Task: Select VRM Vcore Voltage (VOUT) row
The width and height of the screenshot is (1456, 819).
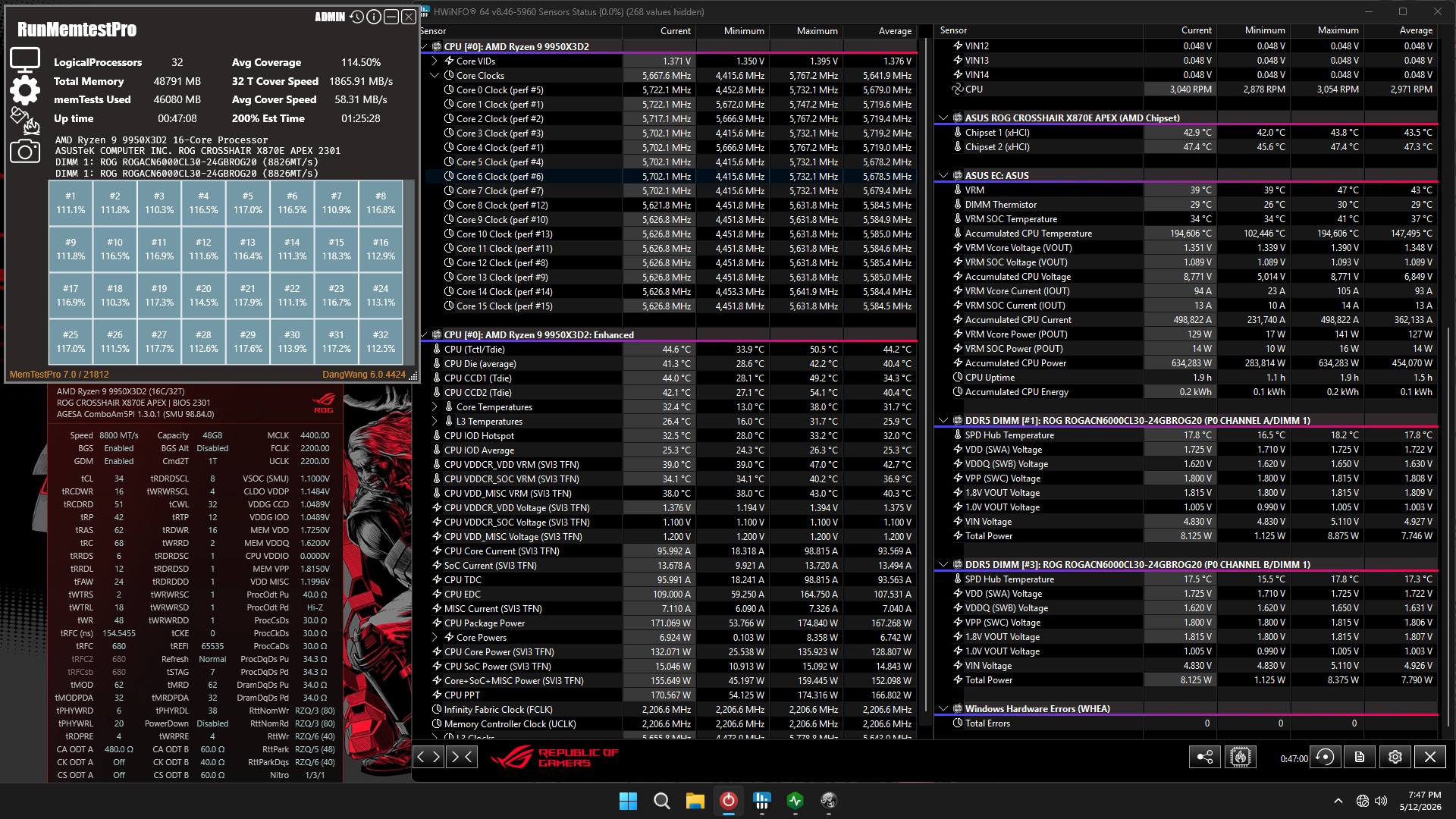Action: click(x=1187, y=248)
